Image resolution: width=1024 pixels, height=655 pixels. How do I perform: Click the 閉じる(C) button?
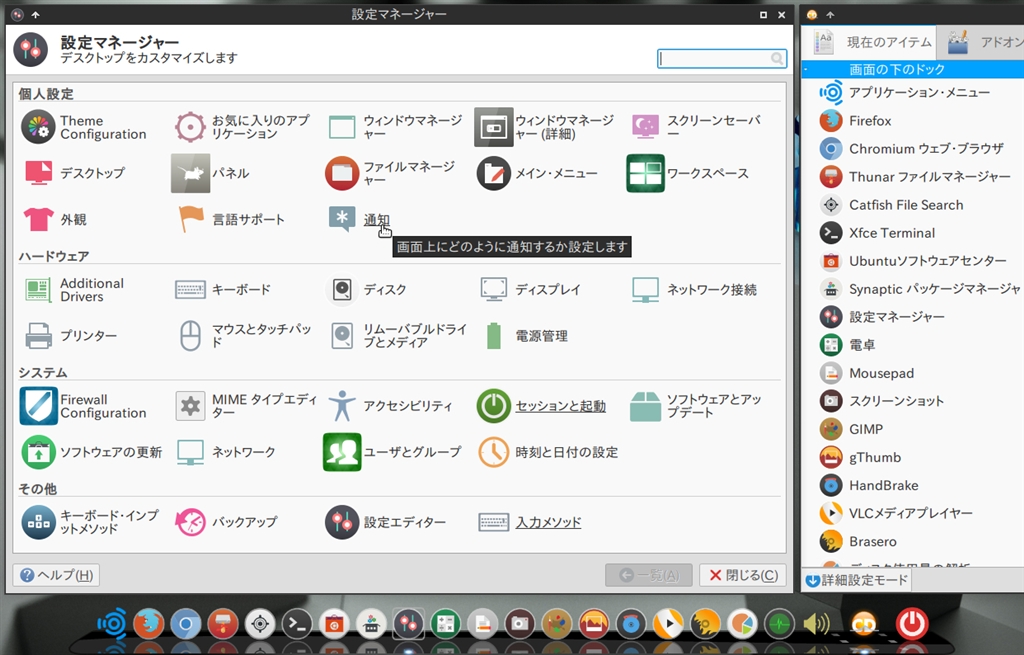pyautogui.click(x=743, y=575)
